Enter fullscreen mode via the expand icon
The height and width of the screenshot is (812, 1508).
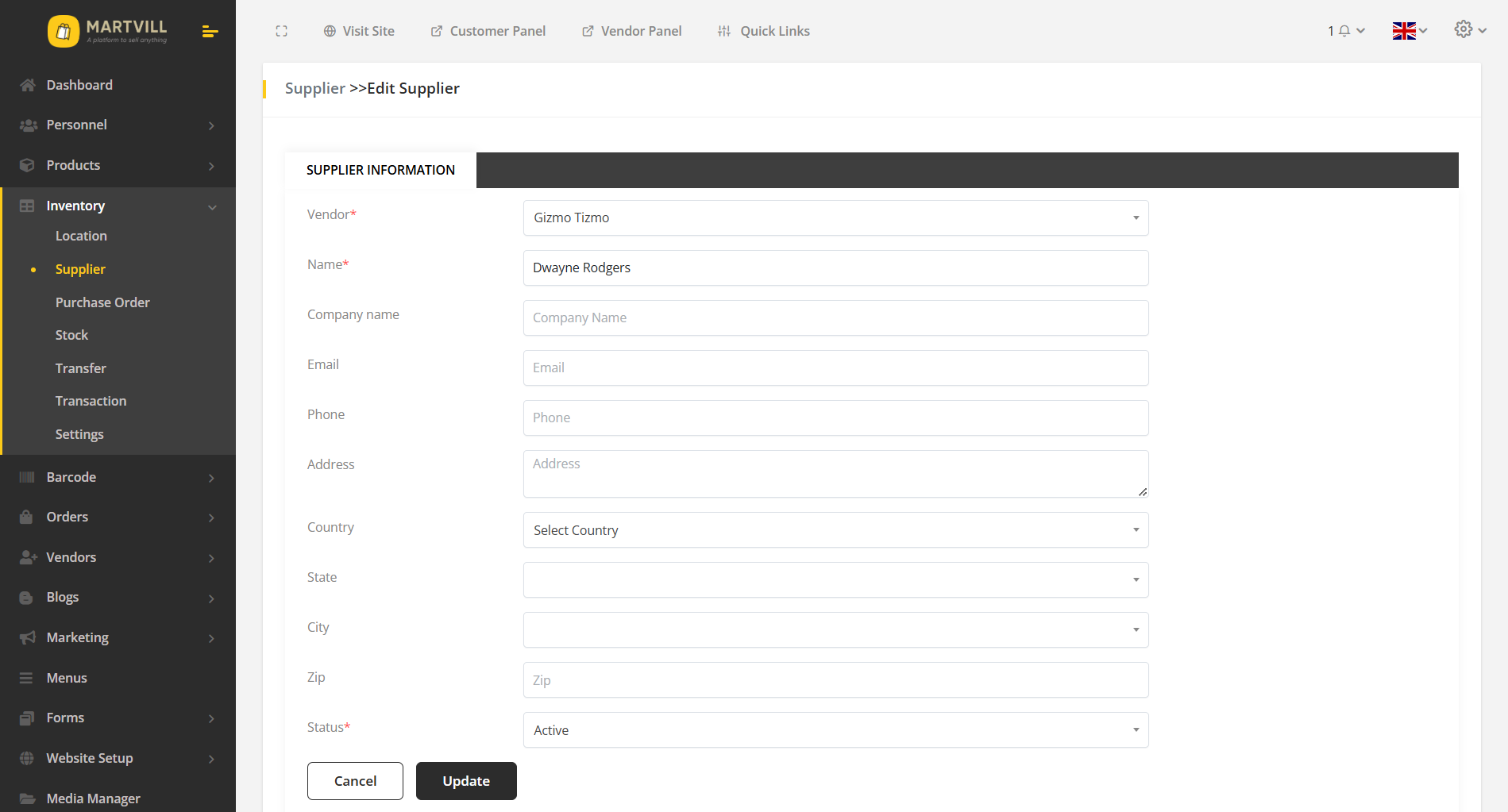tap(282, 31)
